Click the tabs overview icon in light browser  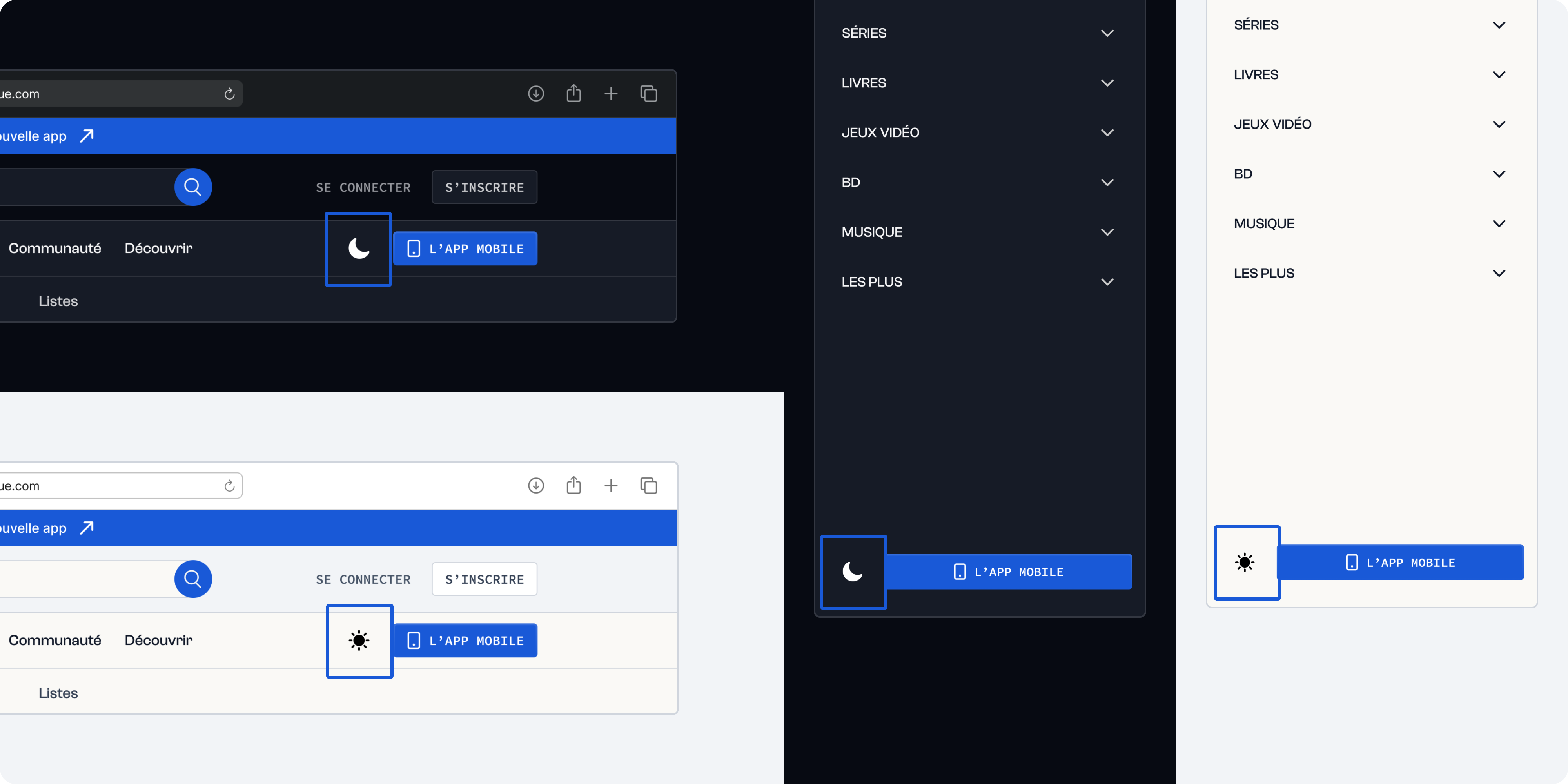(648, 486)
